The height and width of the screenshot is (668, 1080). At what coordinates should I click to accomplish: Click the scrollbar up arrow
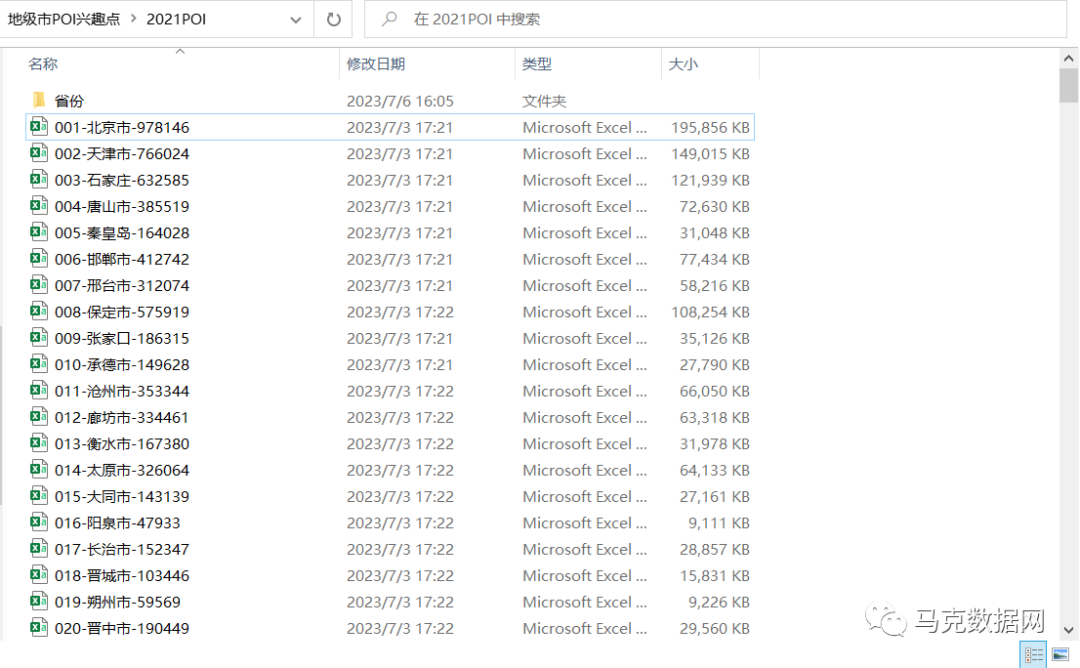(1068, 59)
